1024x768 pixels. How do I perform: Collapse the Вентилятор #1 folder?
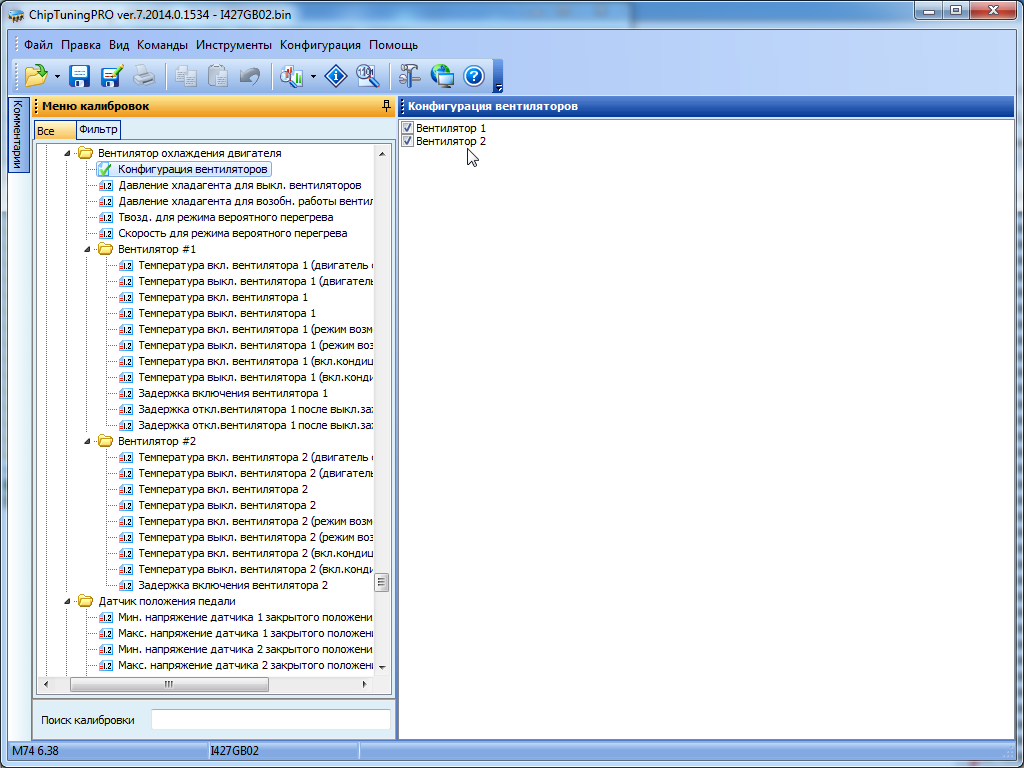click(89, 249)
